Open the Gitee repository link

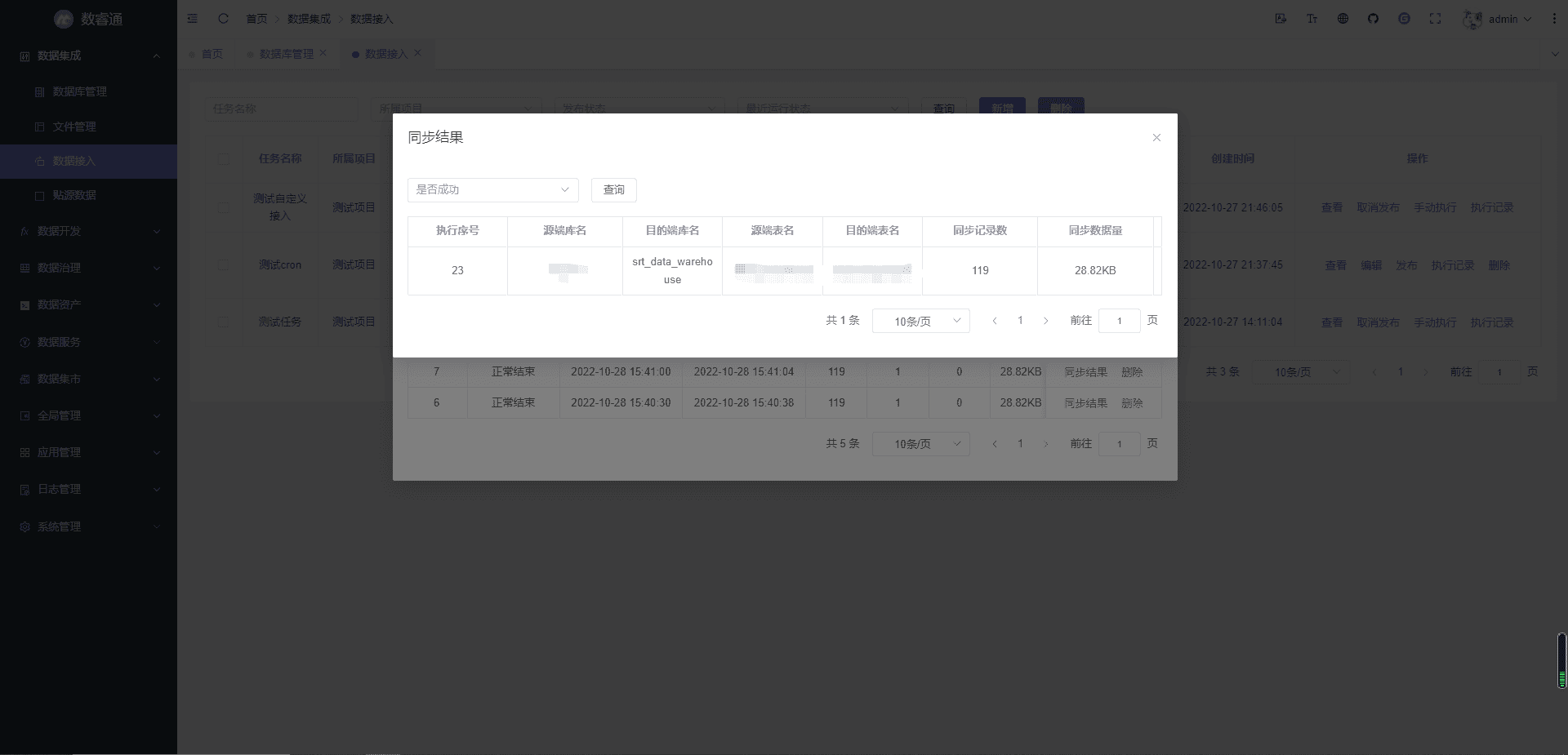pyautogui.click(x=1405, y=19)
